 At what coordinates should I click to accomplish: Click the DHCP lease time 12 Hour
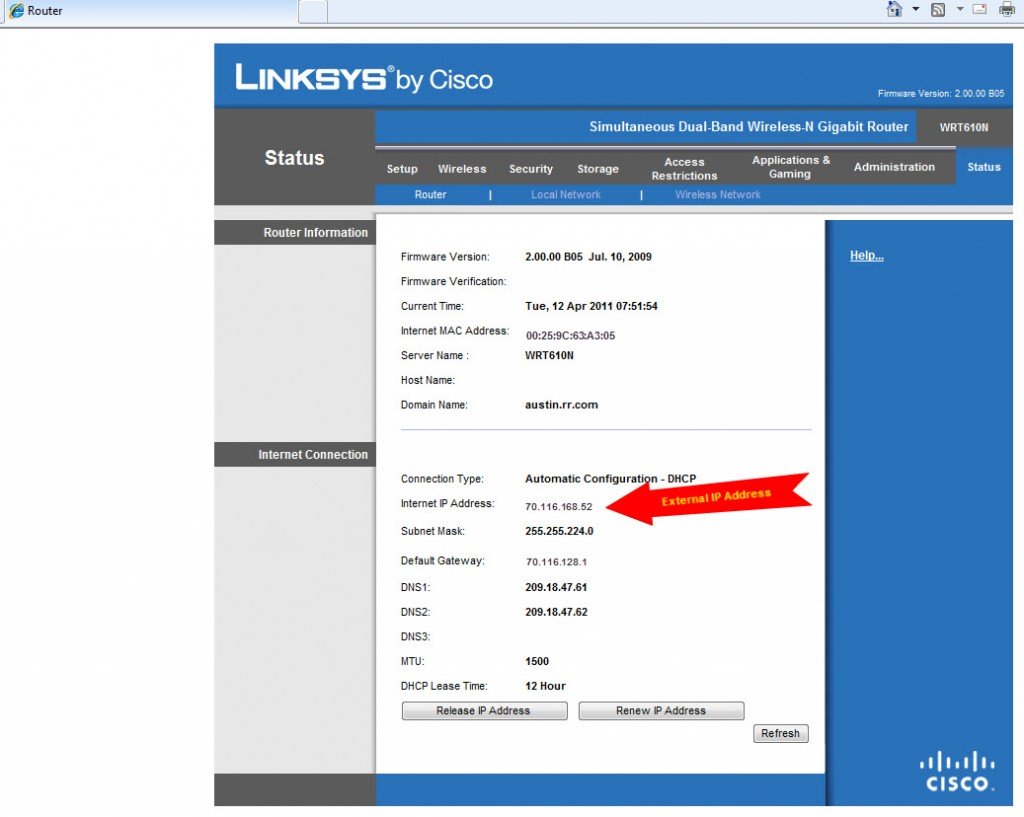545,686
